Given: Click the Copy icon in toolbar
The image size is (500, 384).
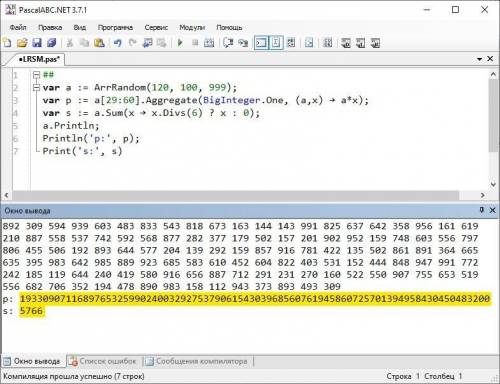Looking at the screenshot, I should pyautogui.click(x=85, y=43).
